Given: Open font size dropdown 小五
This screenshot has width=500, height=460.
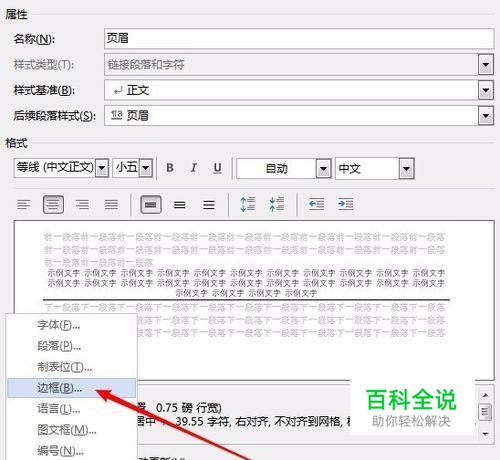Looking at the screenshot, I should 146,168.
